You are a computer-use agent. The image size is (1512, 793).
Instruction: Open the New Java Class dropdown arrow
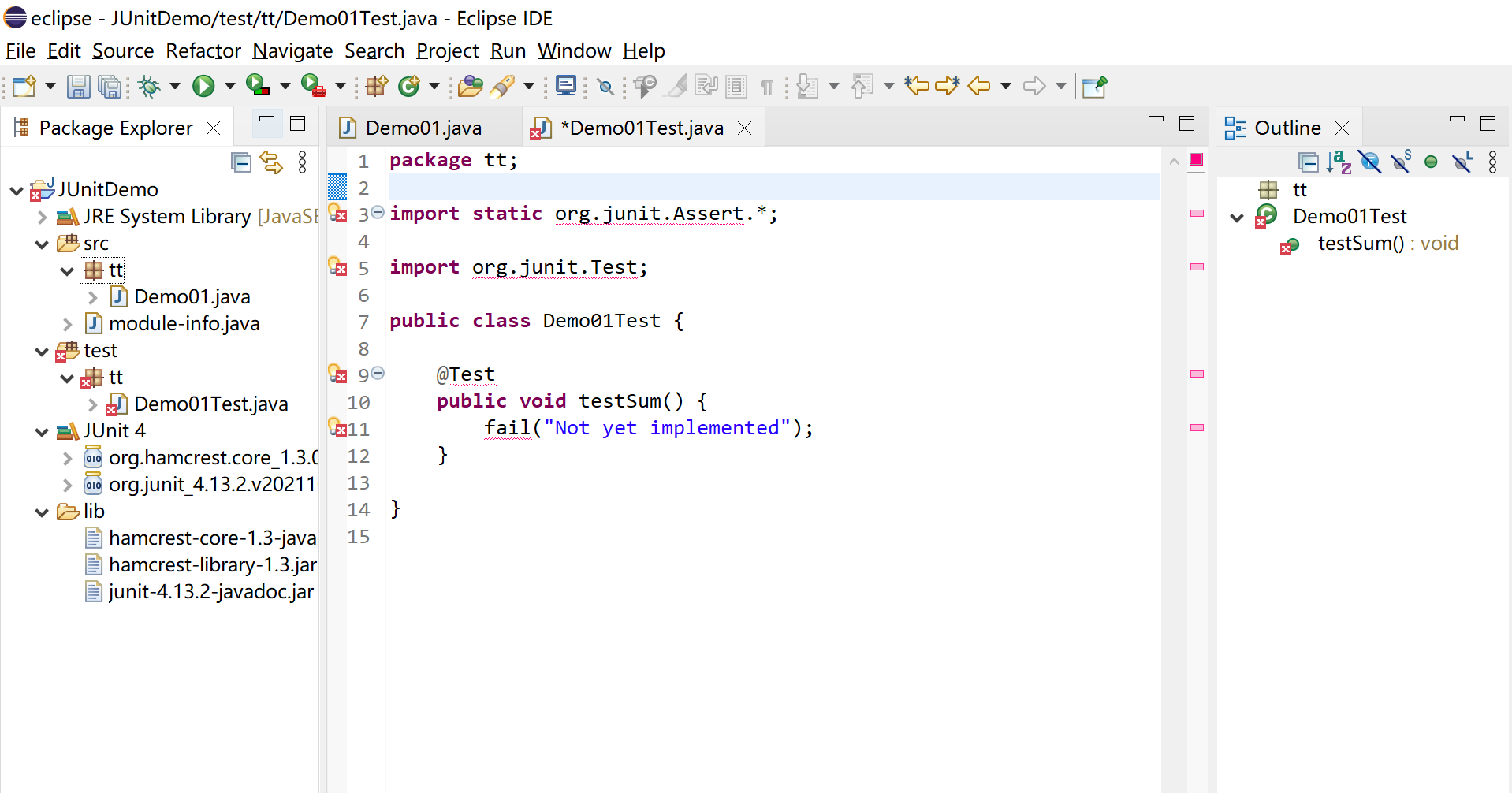tap(434, 86)
